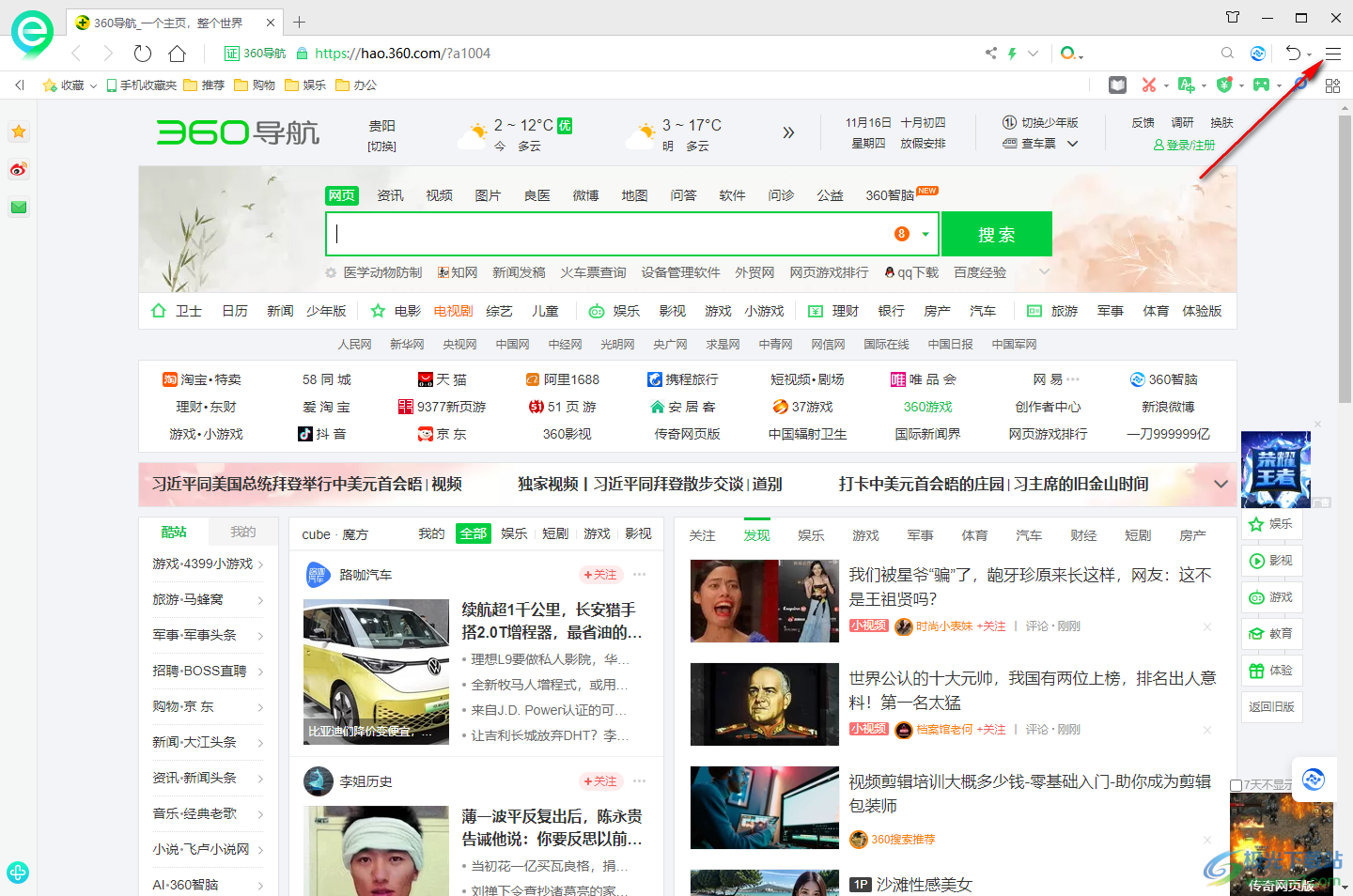Open the Weibo sidebar icon
Viewport: 1353px width, 896px height.
click(19, 170)
